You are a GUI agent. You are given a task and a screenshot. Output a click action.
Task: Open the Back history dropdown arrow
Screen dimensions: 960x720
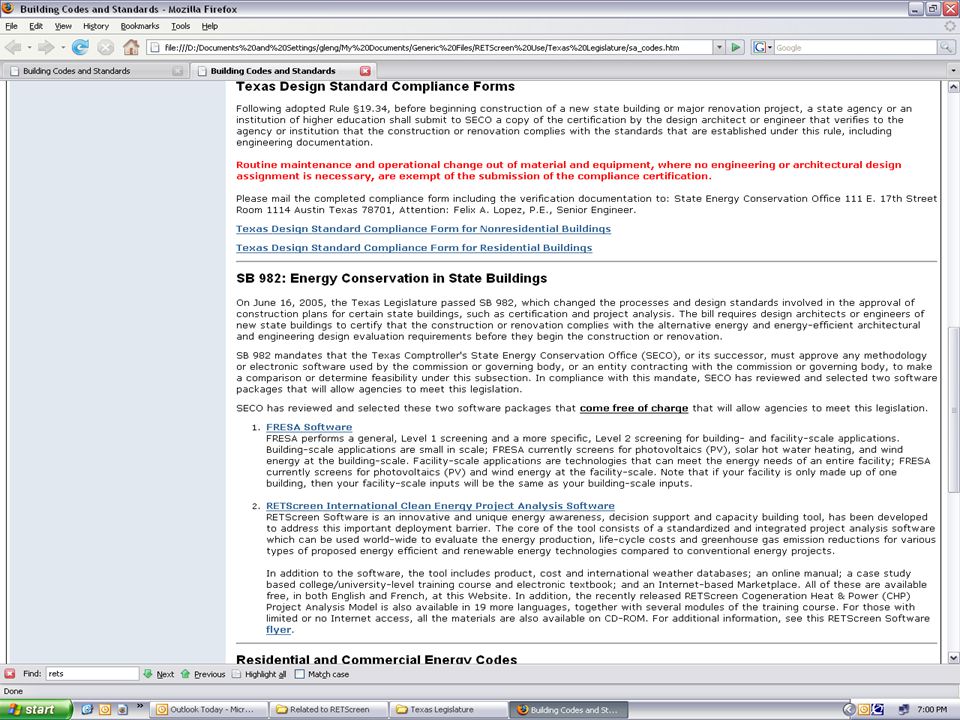coord(29,47)
